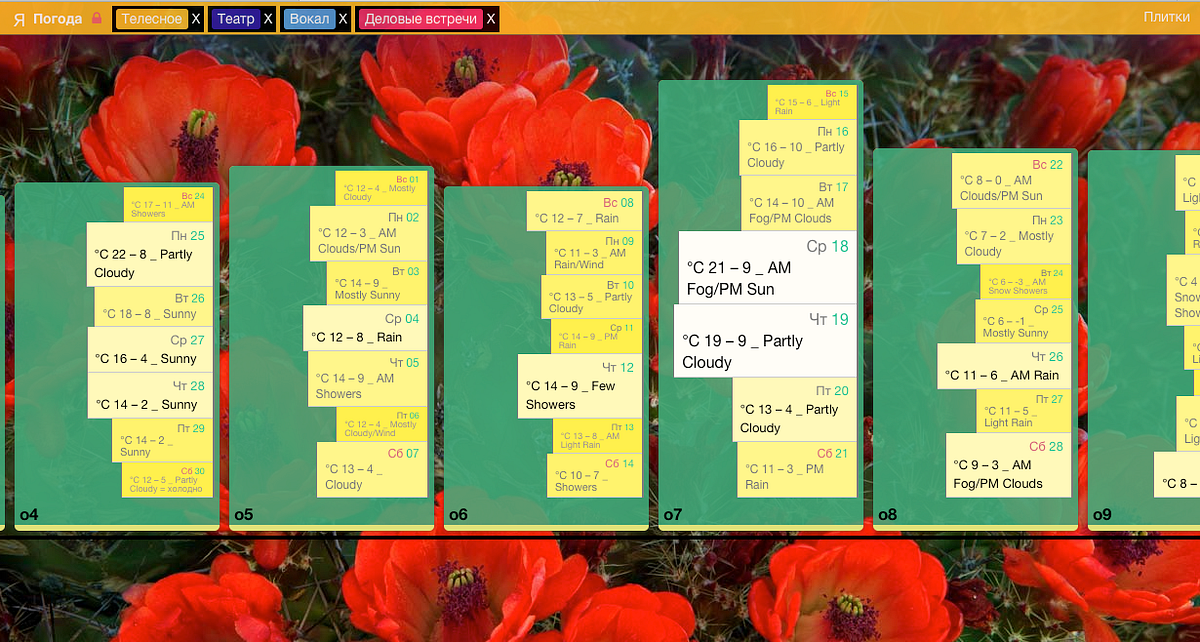Open the Чт 12 Few Showers card

pyautogui.click(x=580, y=386)
